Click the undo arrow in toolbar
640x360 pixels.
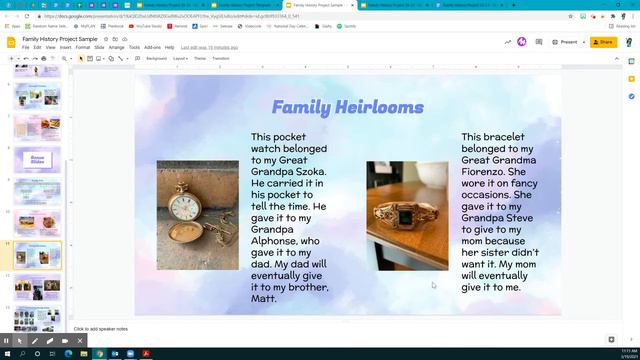click(x=26, y=59)
